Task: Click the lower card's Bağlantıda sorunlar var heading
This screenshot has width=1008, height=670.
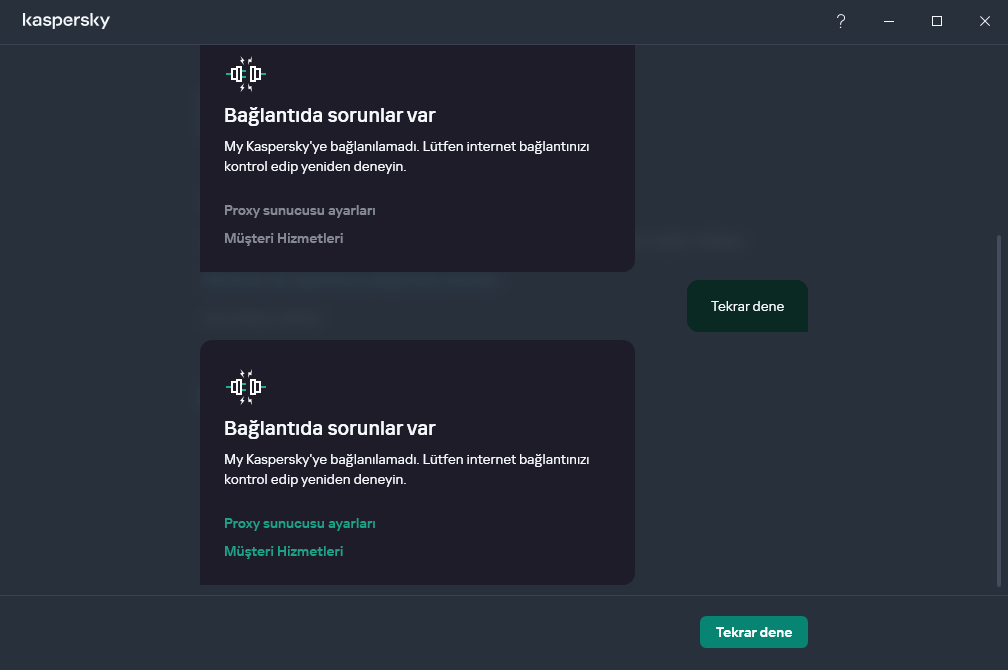Action: [x=330, y=428]
